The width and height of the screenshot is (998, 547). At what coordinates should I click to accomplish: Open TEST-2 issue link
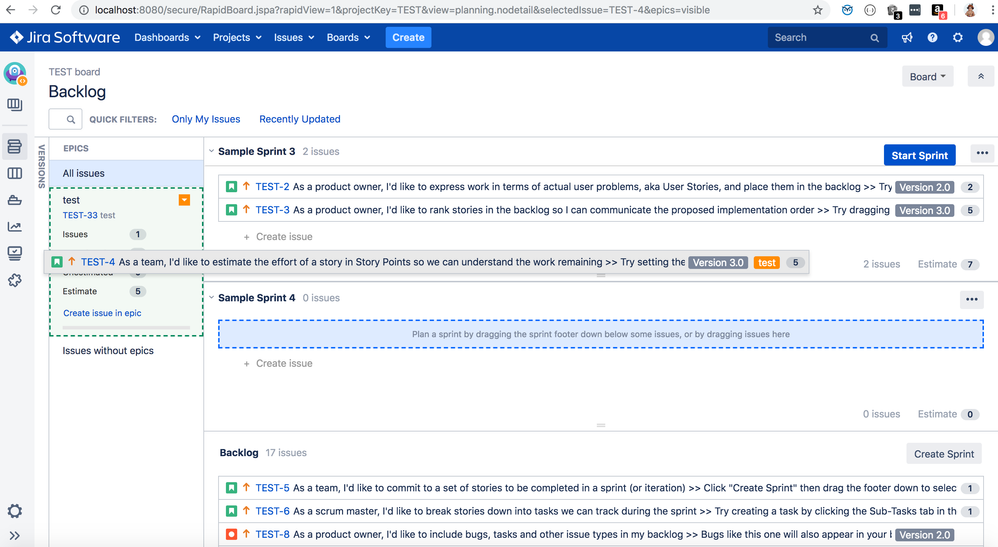[272, 187]
